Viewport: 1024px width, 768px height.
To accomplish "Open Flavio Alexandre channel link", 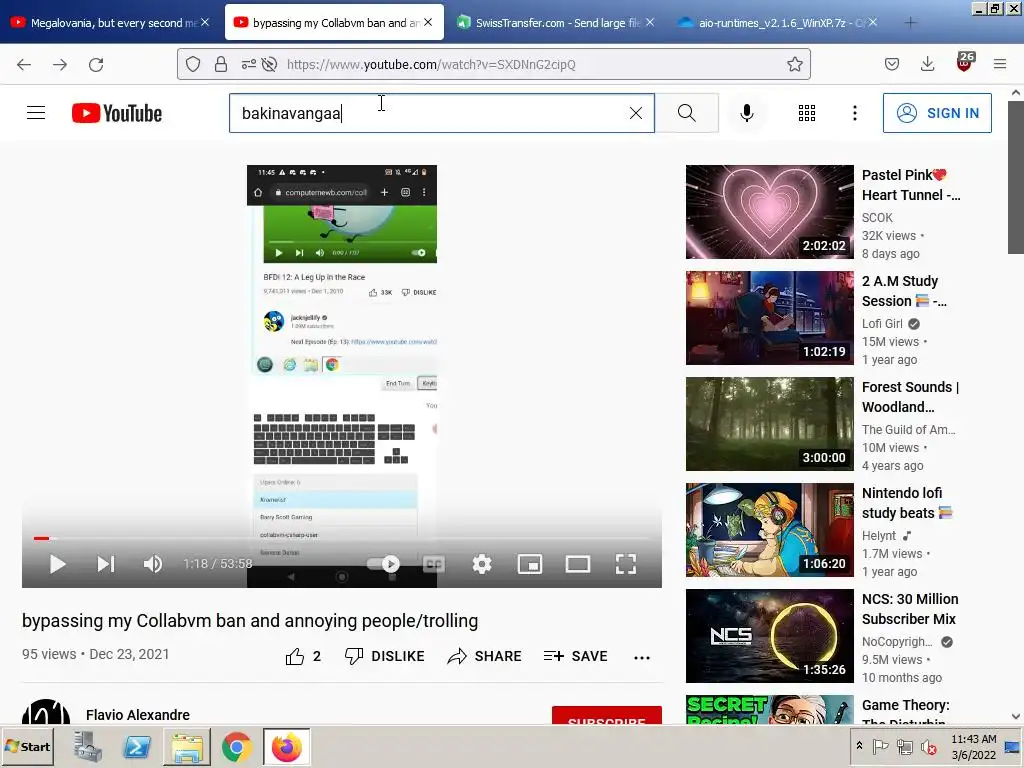I will (138, 715).
